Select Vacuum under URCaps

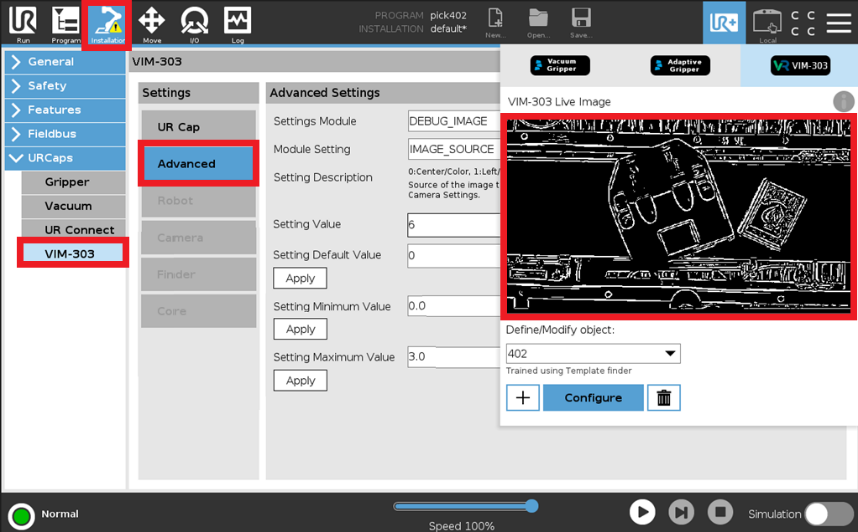[73, 206]
